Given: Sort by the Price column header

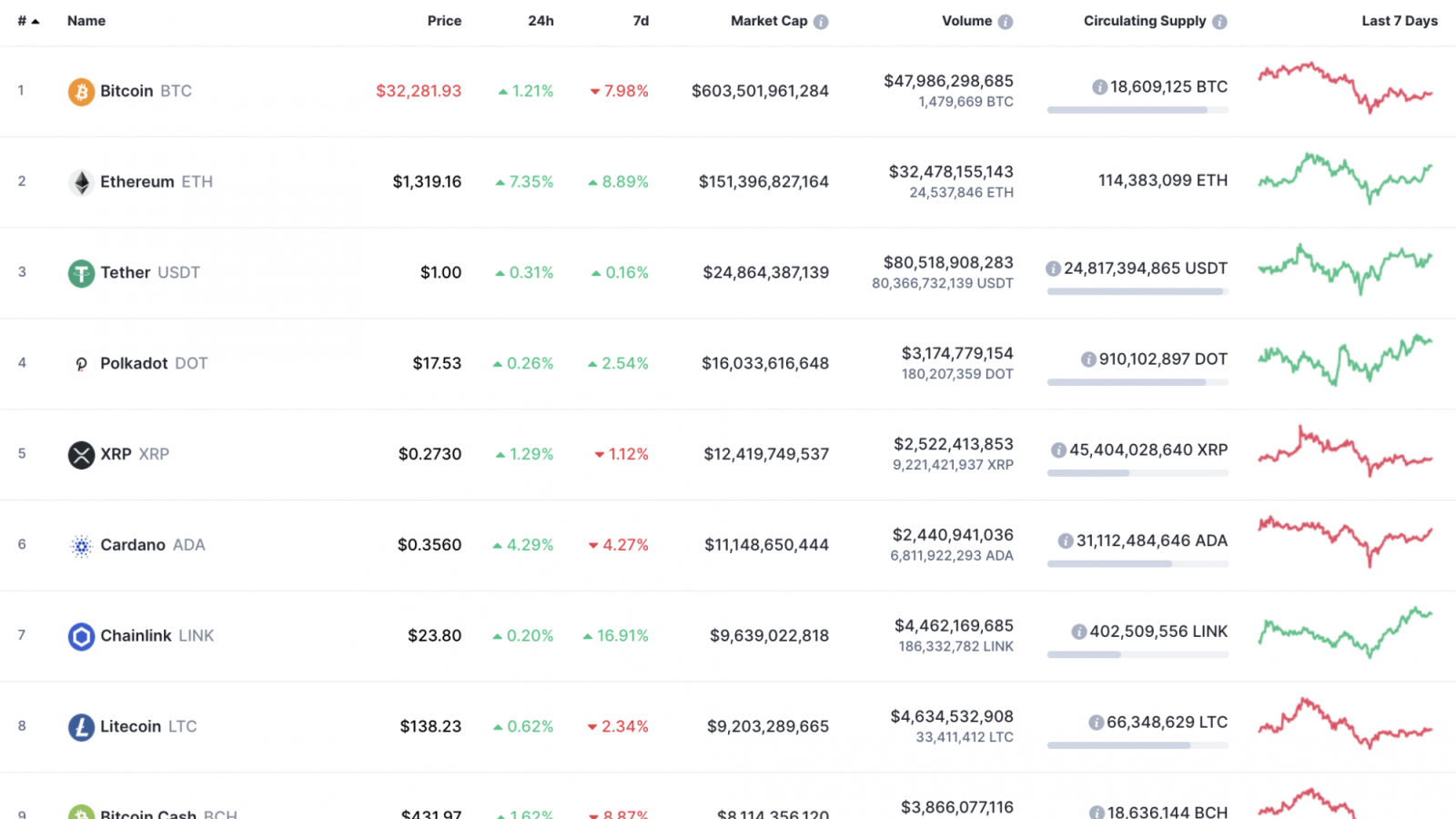Looking at the screenshot, I should [444, 21].
